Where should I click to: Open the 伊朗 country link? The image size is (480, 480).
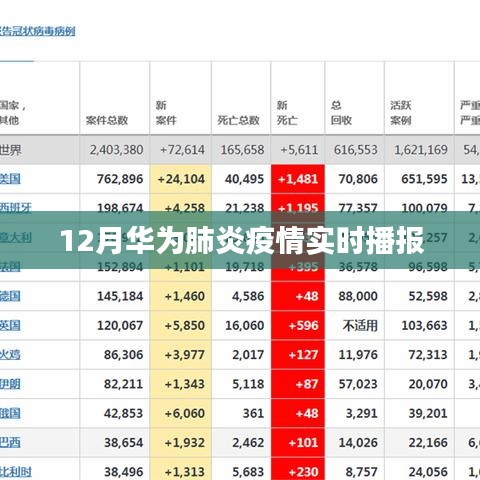[10, 384]
